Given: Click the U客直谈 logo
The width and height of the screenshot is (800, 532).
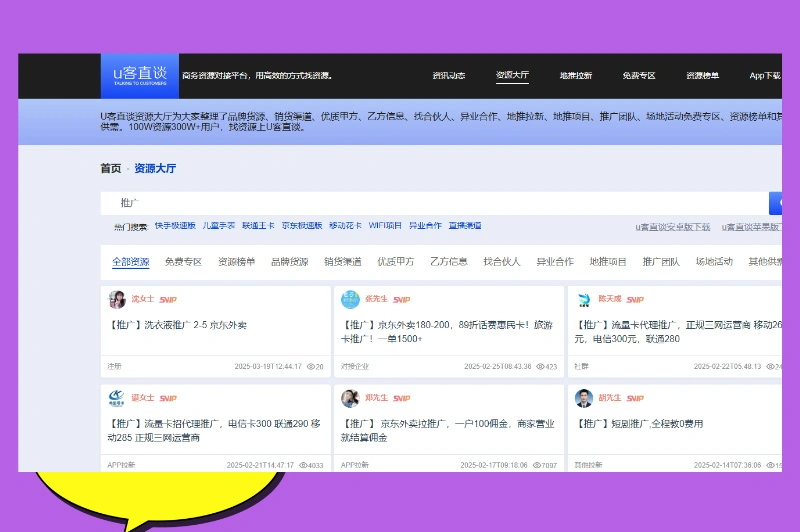Looking at the screenshot, I should pos(140,76).
